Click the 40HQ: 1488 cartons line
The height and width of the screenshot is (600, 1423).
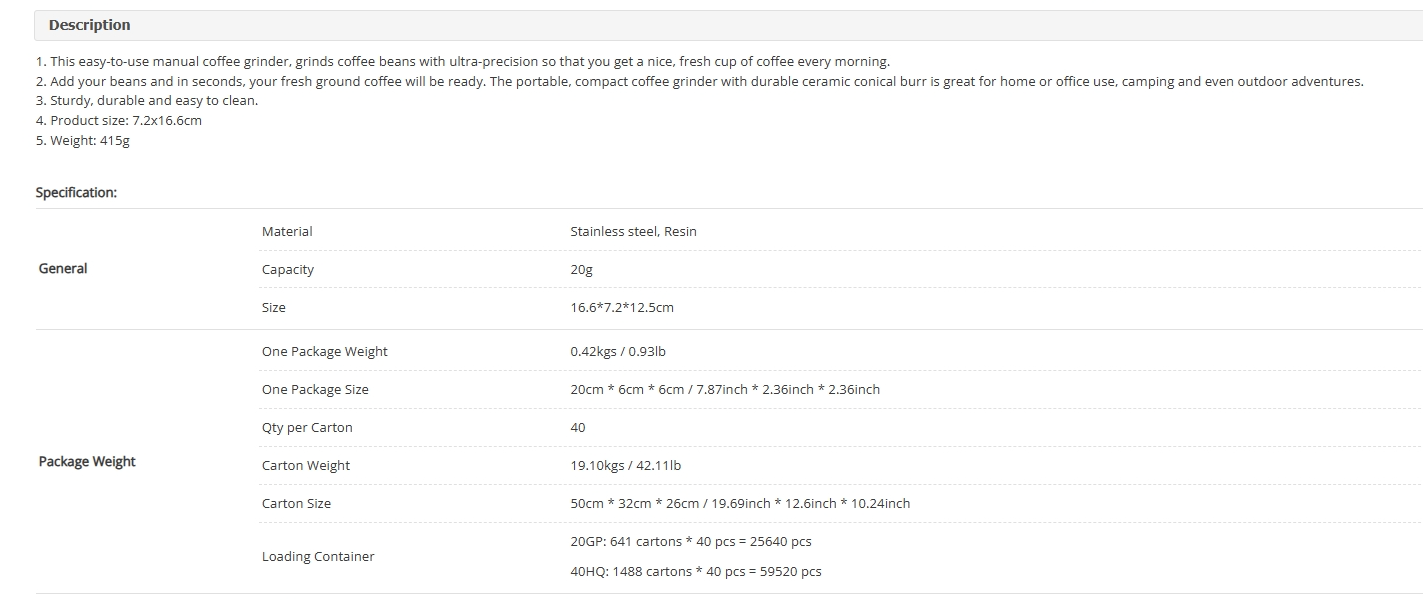(696, 571)
